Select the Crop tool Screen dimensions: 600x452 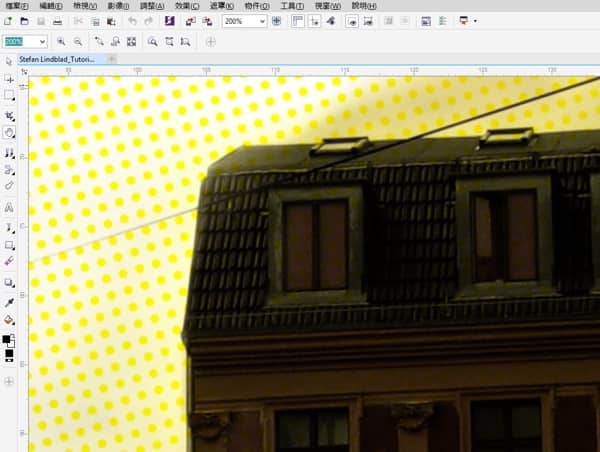(9, 116)
